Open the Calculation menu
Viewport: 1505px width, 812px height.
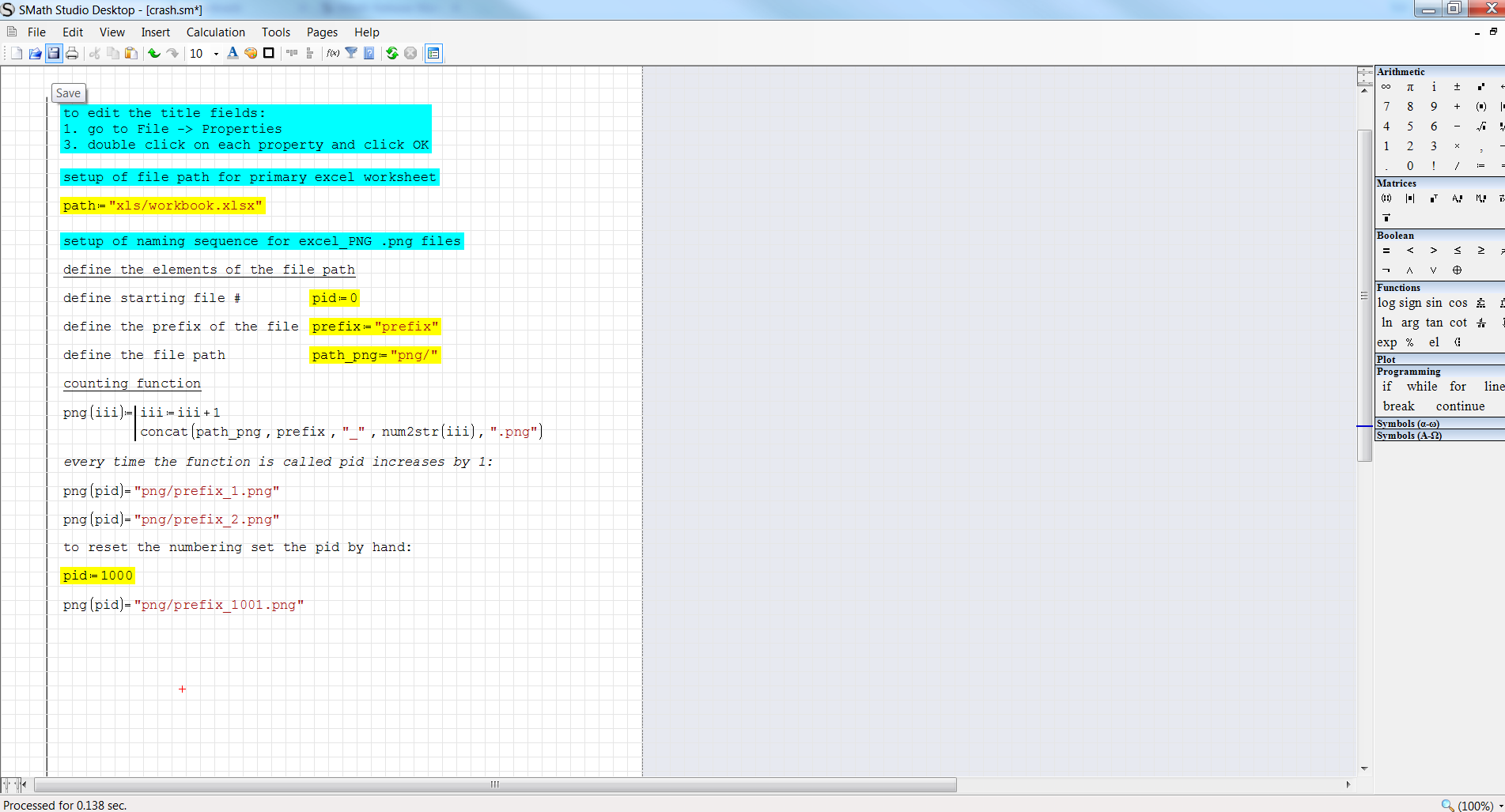215,32
